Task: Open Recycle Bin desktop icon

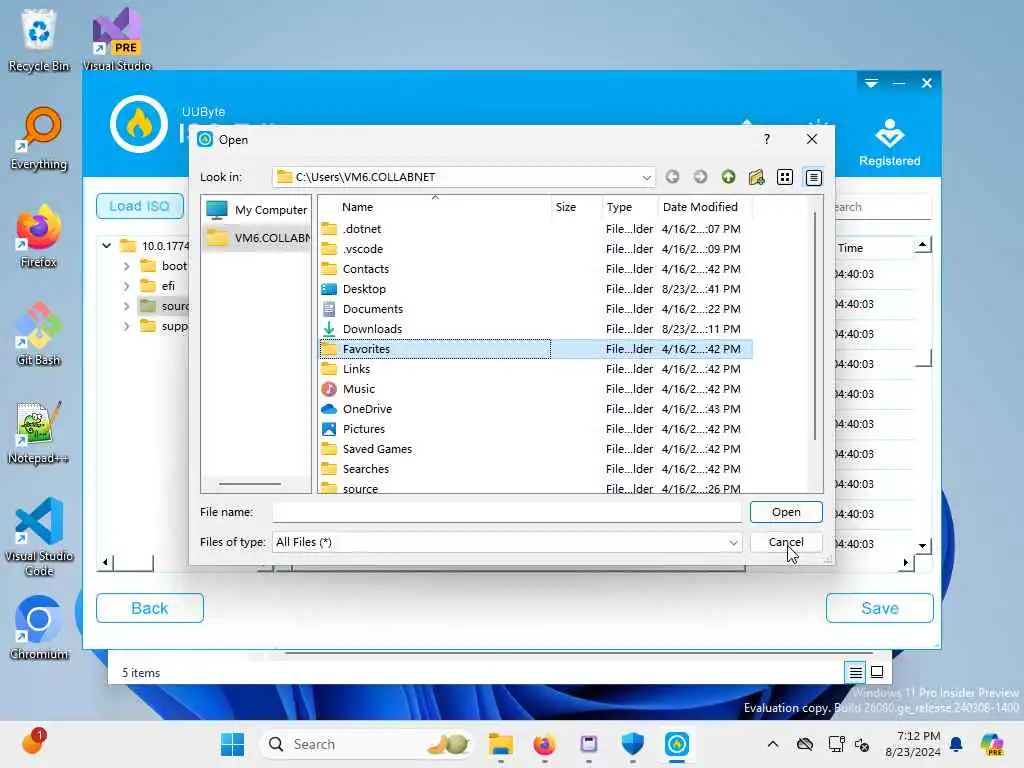Action: coord(39,40)
